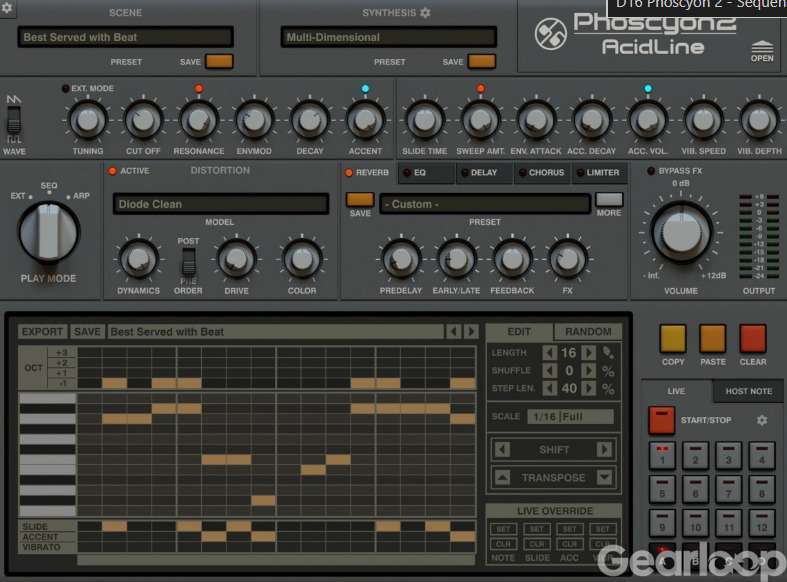Enable the Bypass FX switch
This screenshot has width=787, height=582.
652,171
